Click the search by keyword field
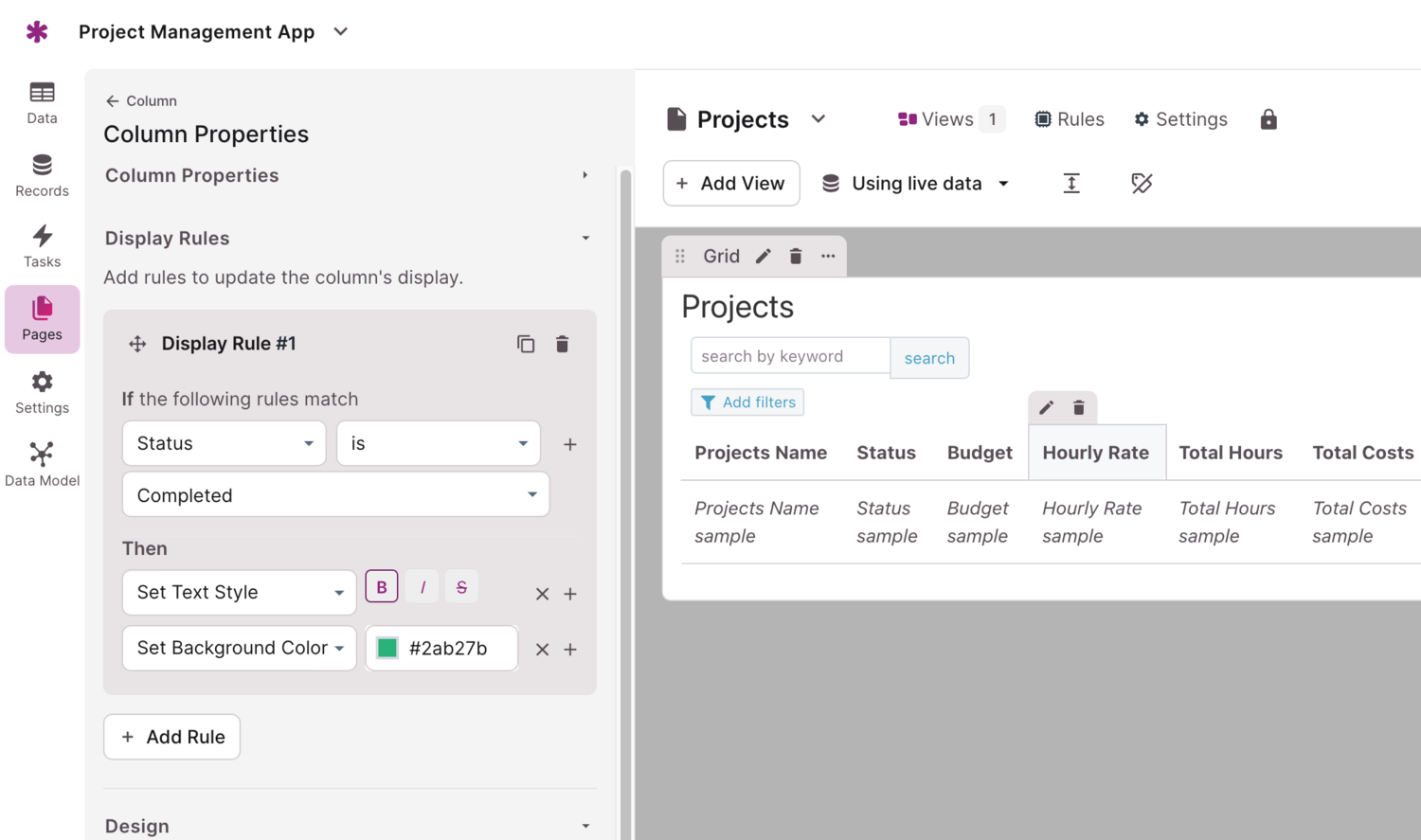Viewport: 1421px width, 840px height. (790, 356)
